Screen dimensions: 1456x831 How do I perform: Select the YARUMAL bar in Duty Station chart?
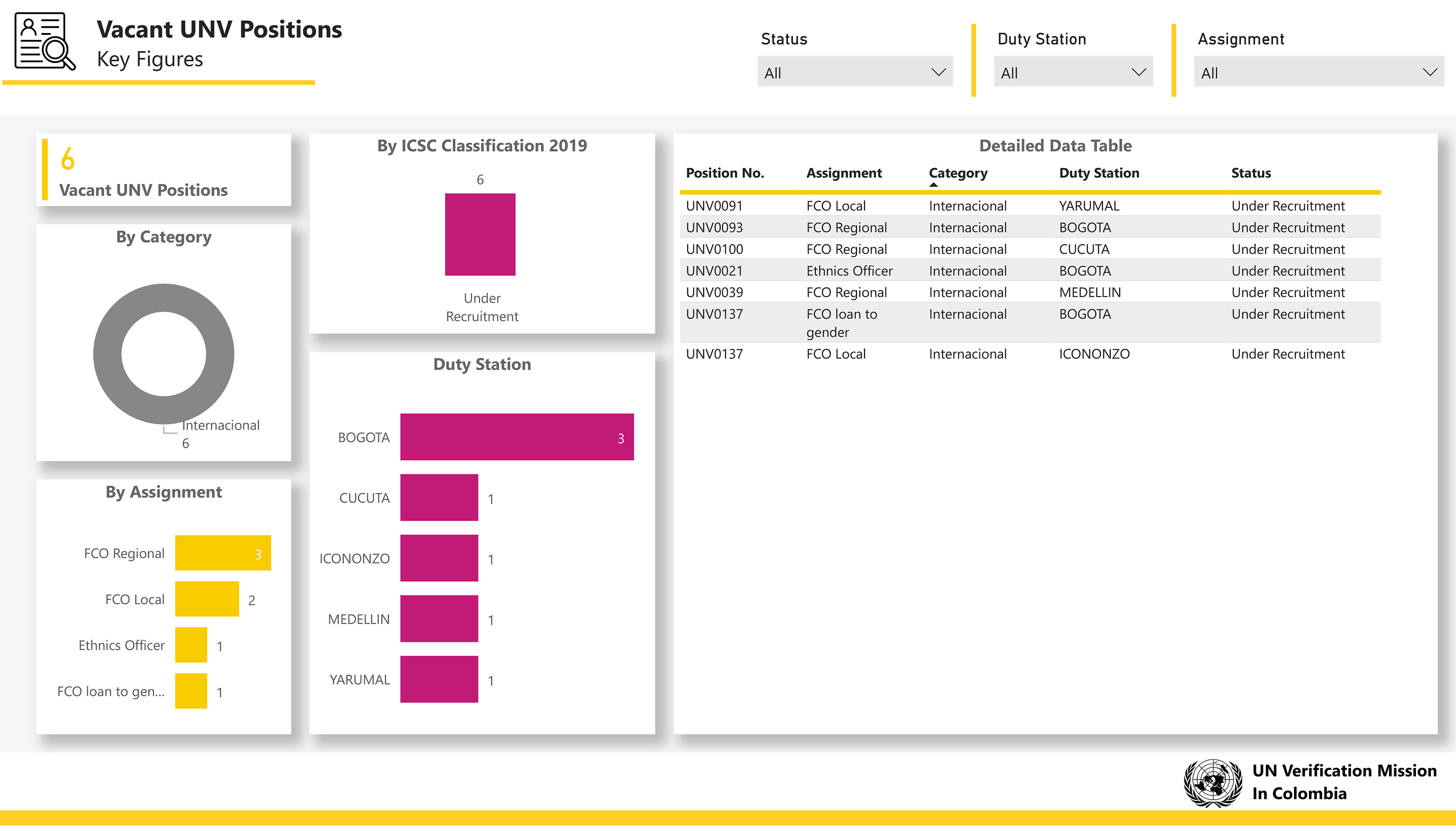coord(439,679)
